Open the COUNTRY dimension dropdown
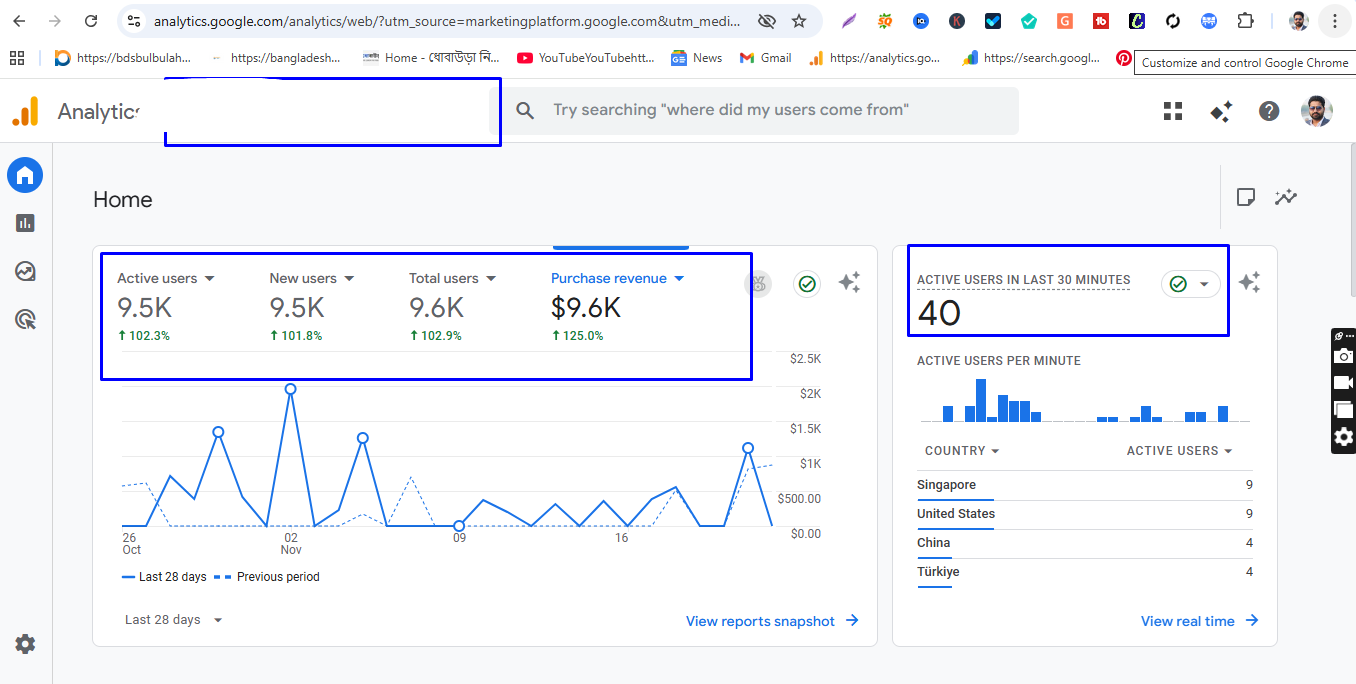 click(962, 451)
